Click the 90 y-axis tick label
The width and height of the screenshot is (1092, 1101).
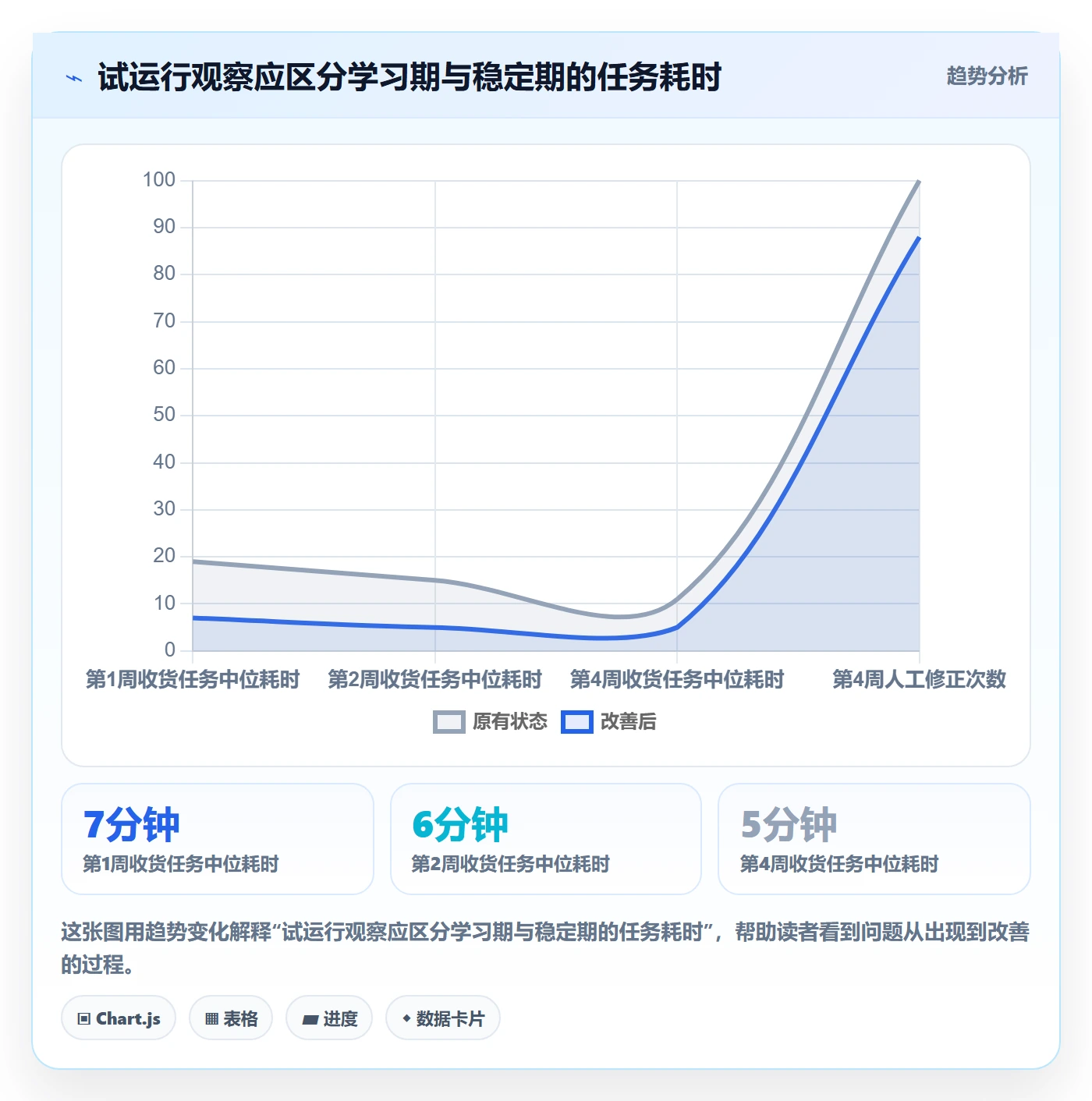[164, 227]
